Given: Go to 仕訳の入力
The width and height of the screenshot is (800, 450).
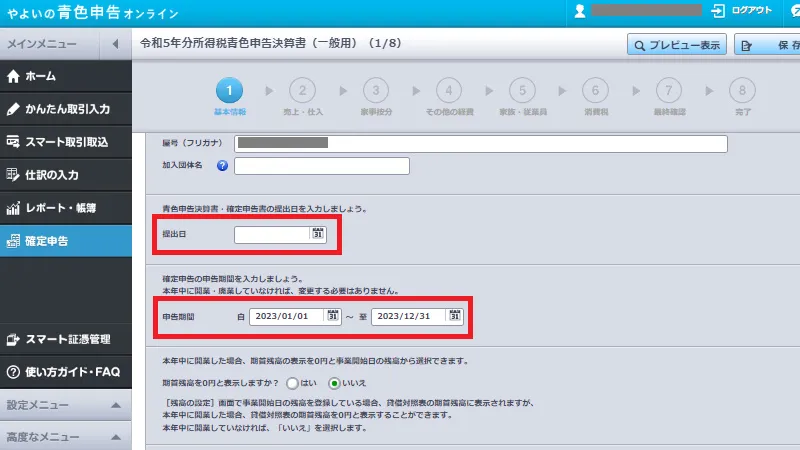Looking at the screenshot, I should coord(66,175).
